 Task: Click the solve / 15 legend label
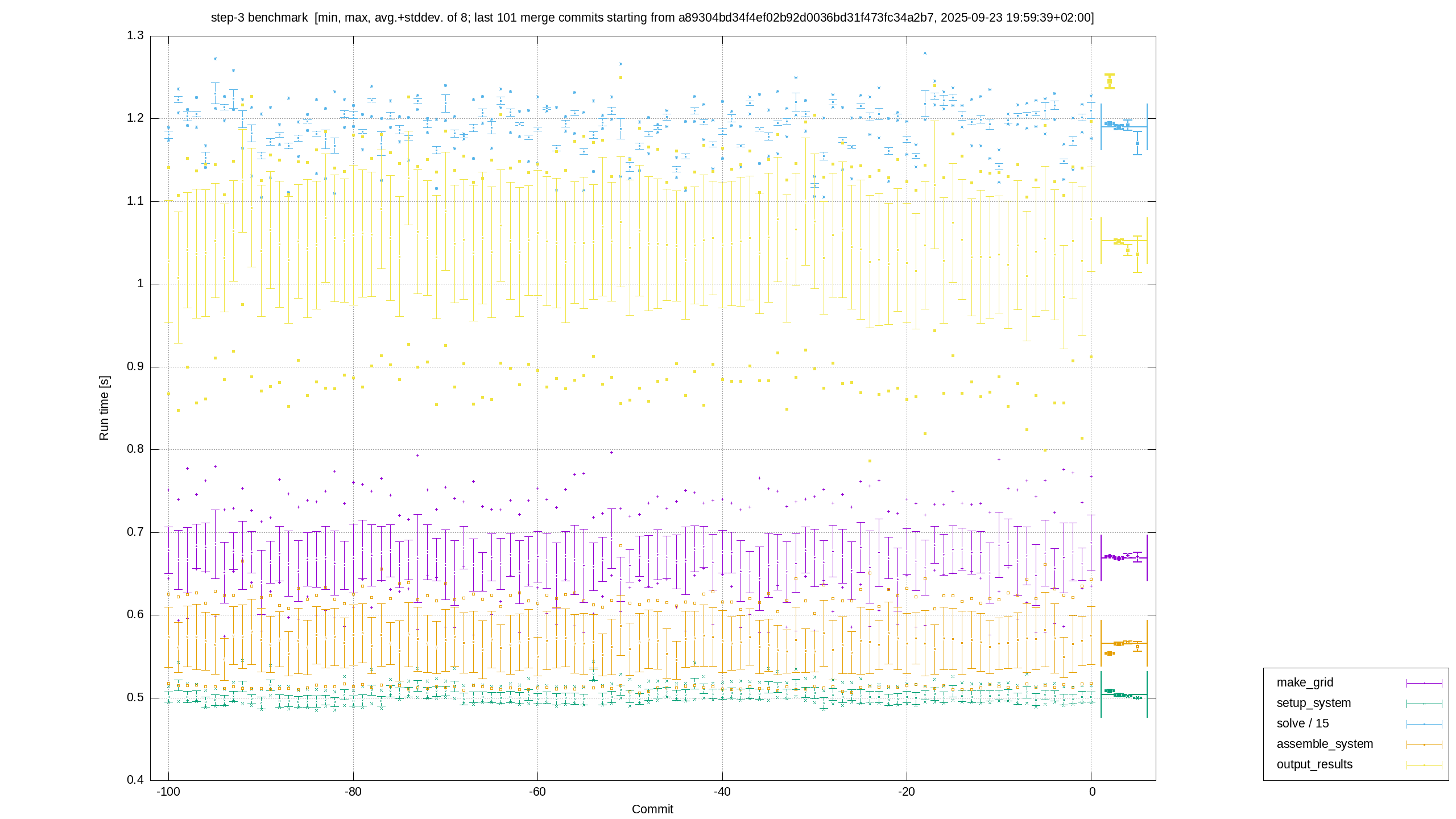click(x=1302, y=723)
